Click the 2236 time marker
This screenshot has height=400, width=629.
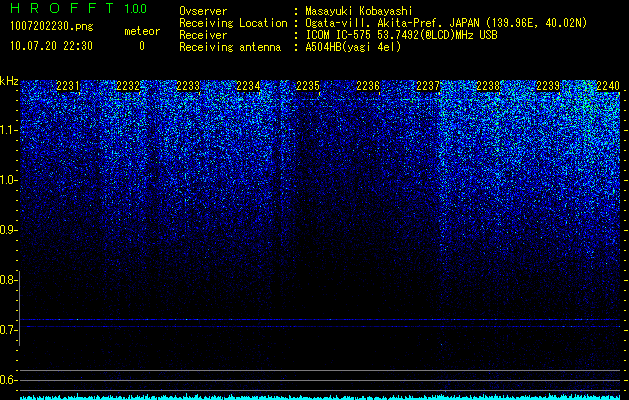(x=368, y=86)
